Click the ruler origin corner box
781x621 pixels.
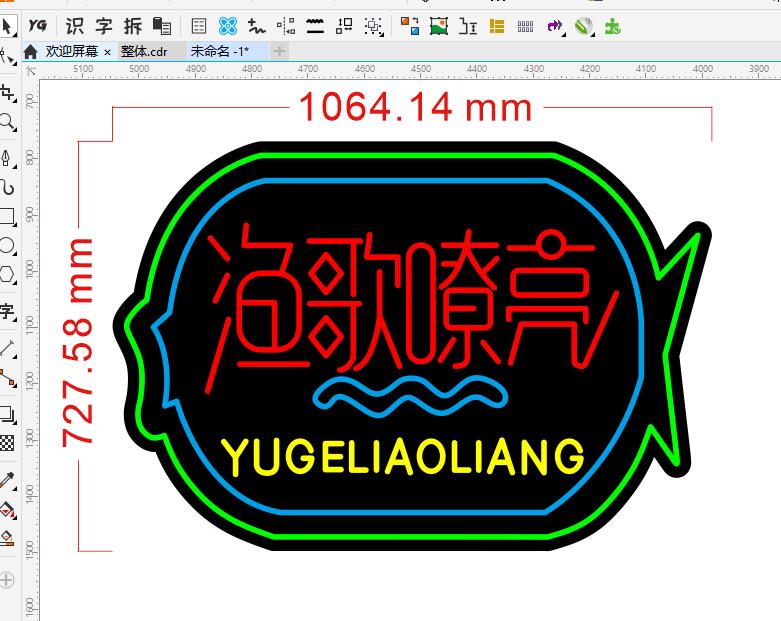pos(31,71)
